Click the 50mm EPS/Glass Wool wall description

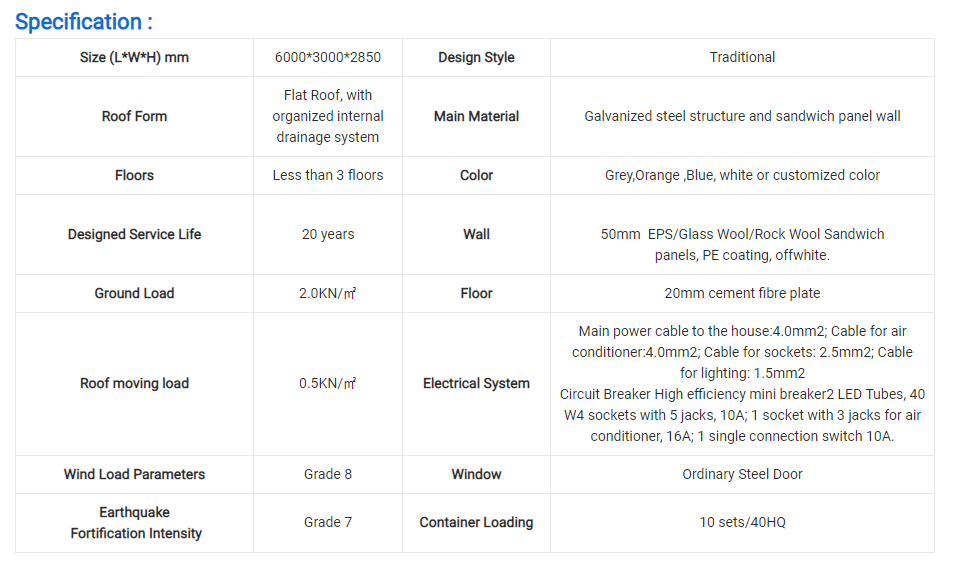(742, 244)
